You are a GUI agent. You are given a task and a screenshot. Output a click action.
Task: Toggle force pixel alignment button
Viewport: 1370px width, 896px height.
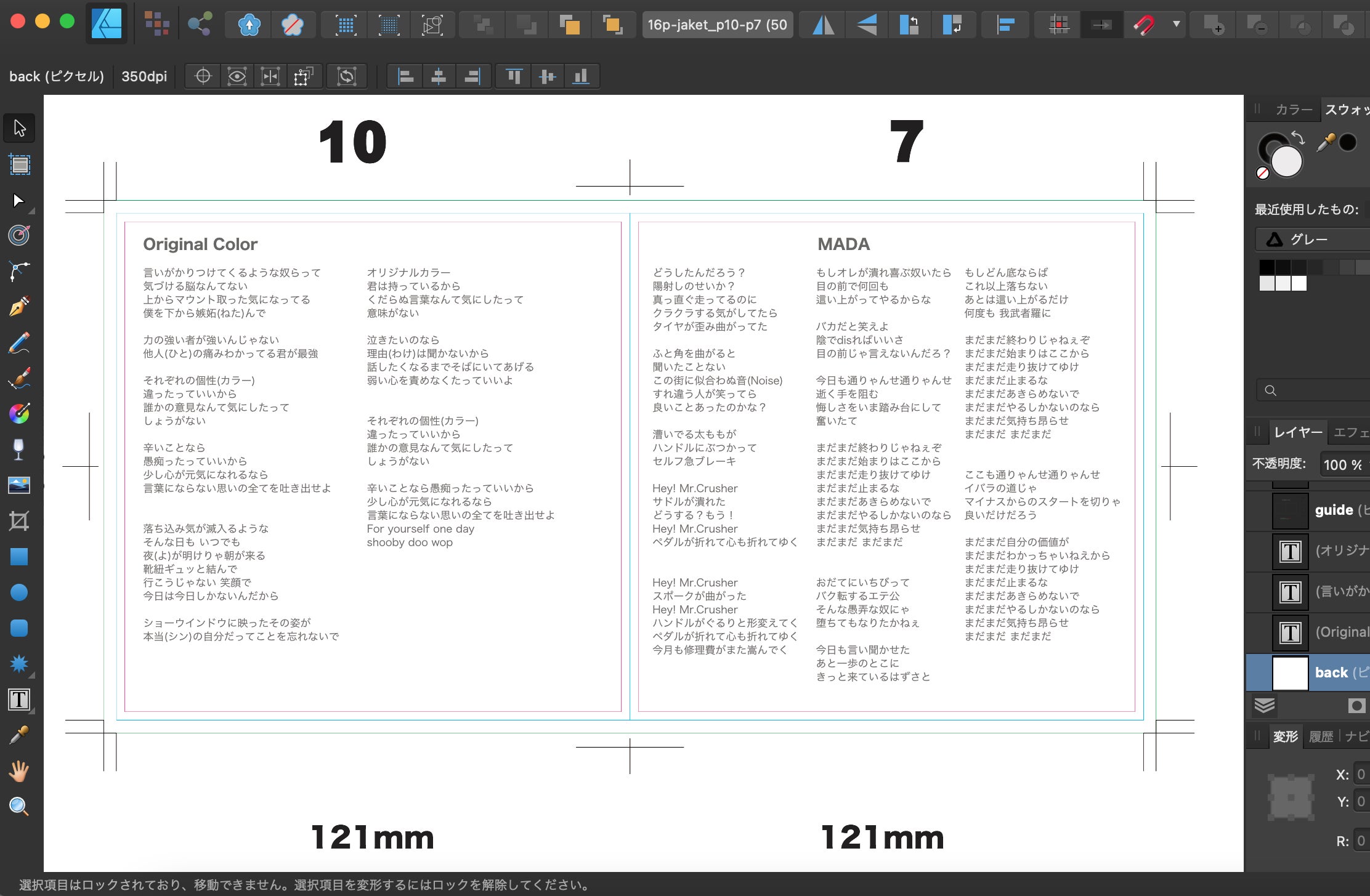click(x=1059, y=25)
